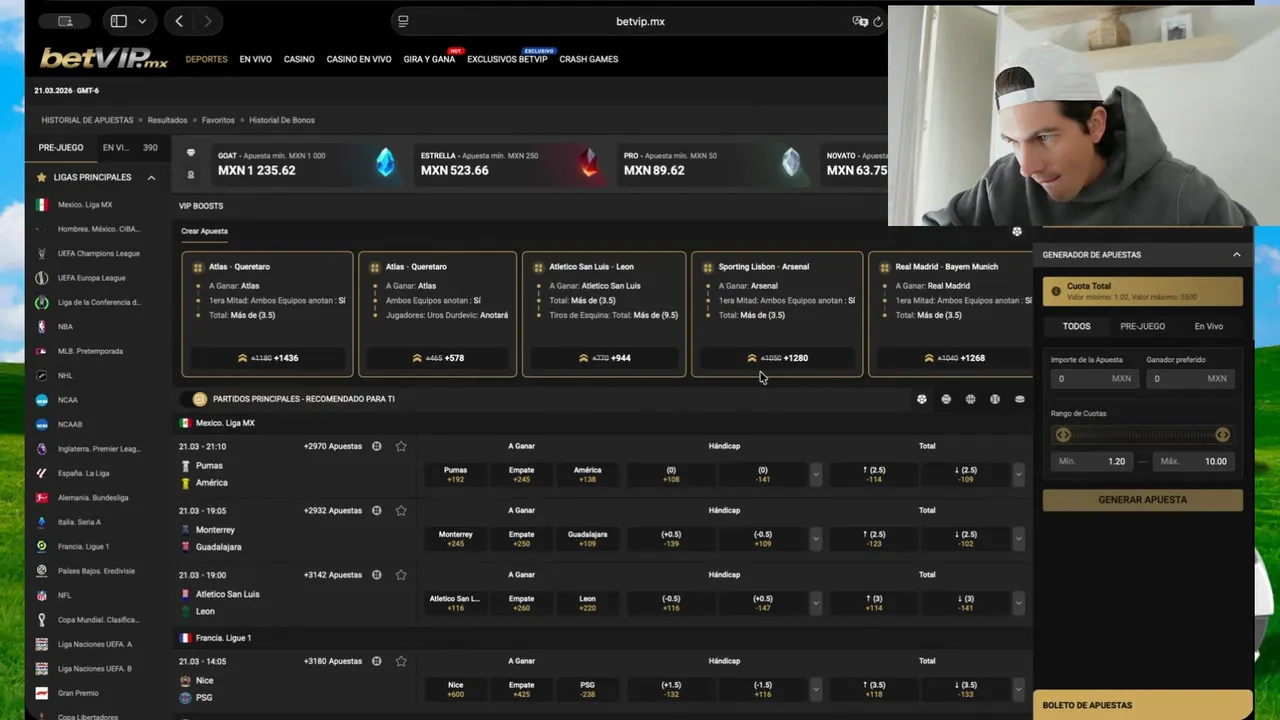Expand Hándicap options for Monterrey vs Guadalajara
The width and height of the screenshot is (1280, 720).
tap(815, 539)
